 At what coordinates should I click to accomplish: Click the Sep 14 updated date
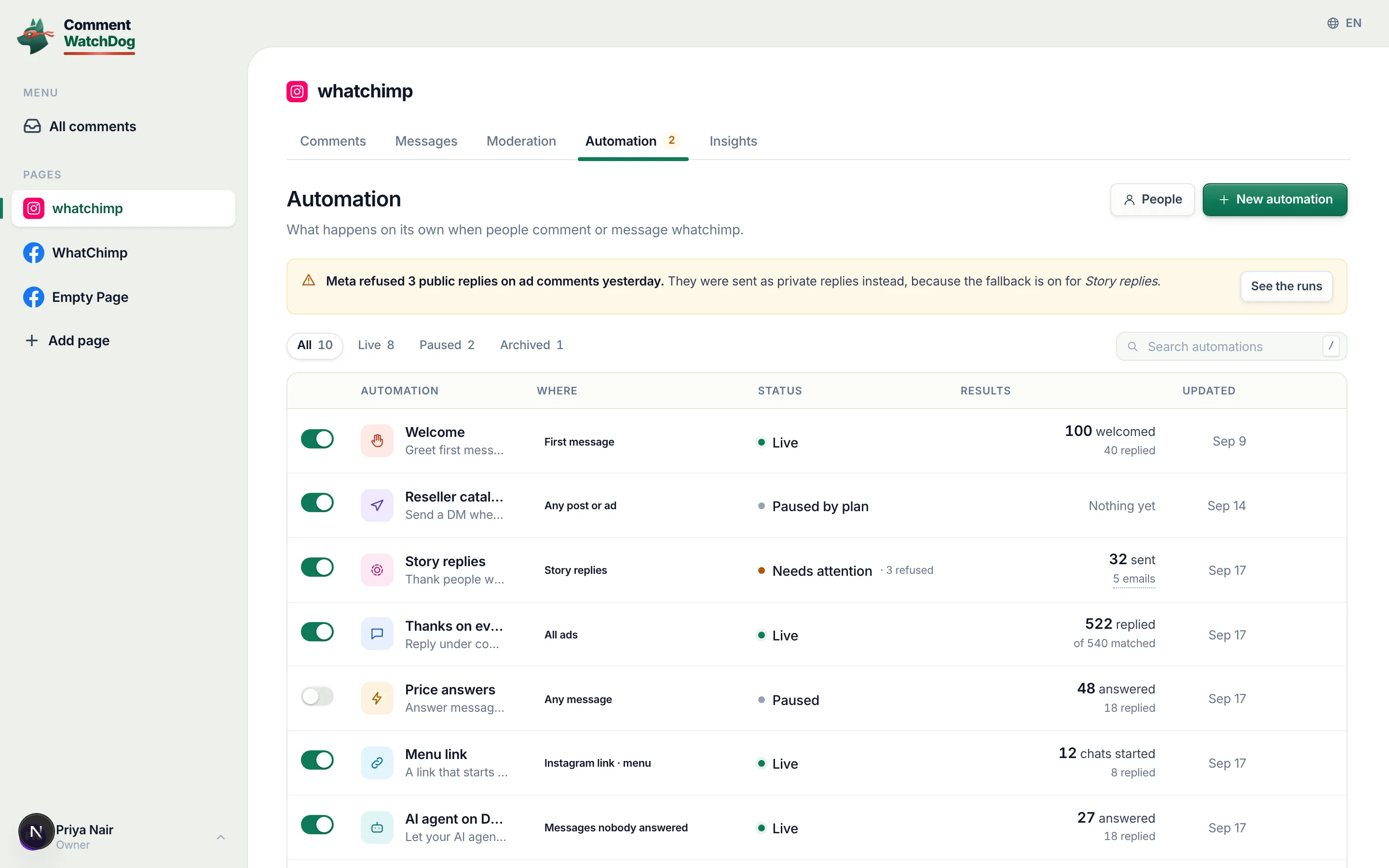click(x=1226, y=506)
